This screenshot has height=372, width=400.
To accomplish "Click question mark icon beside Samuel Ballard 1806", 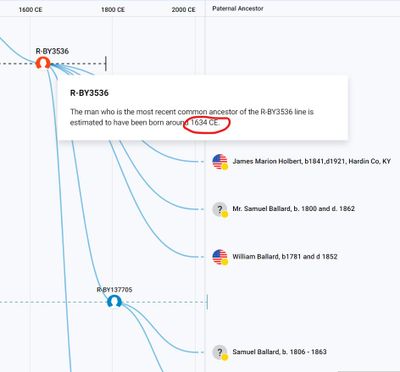I will click(220, 352).
